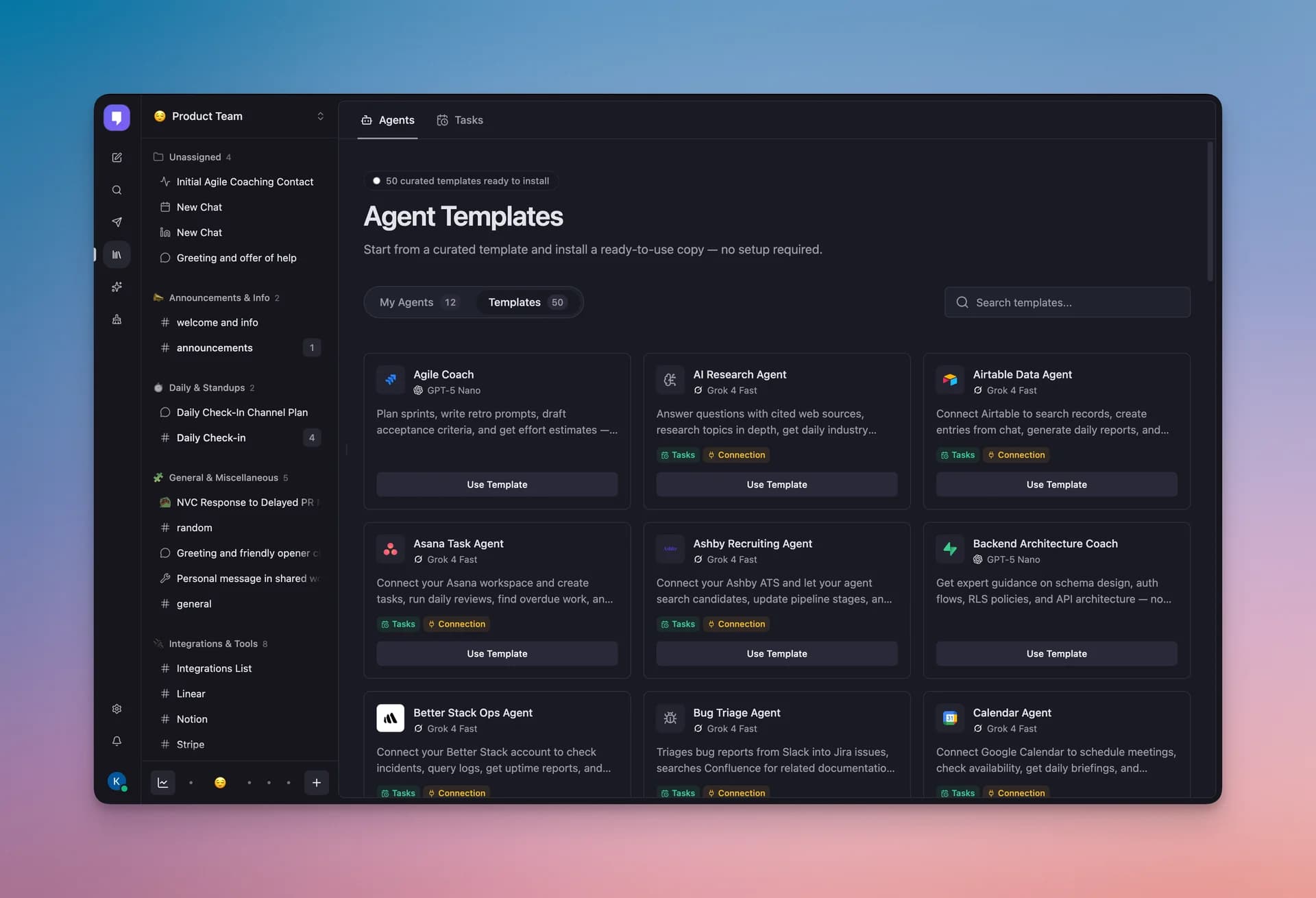Click the magnifier icon in search templates
The image size is (1316, 898).
click(x=962, y=302)
